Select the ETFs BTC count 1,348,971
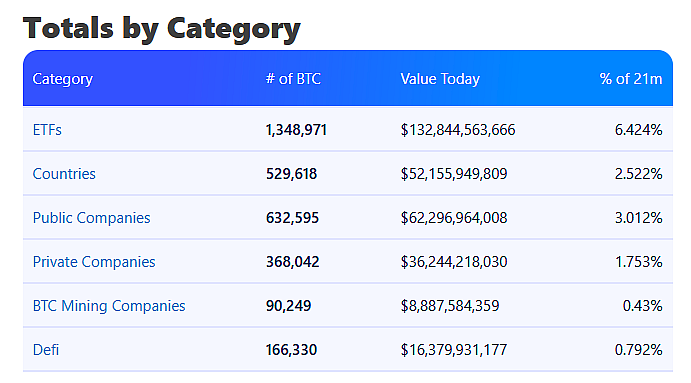The image size is (691, 383). coord(296,130)
